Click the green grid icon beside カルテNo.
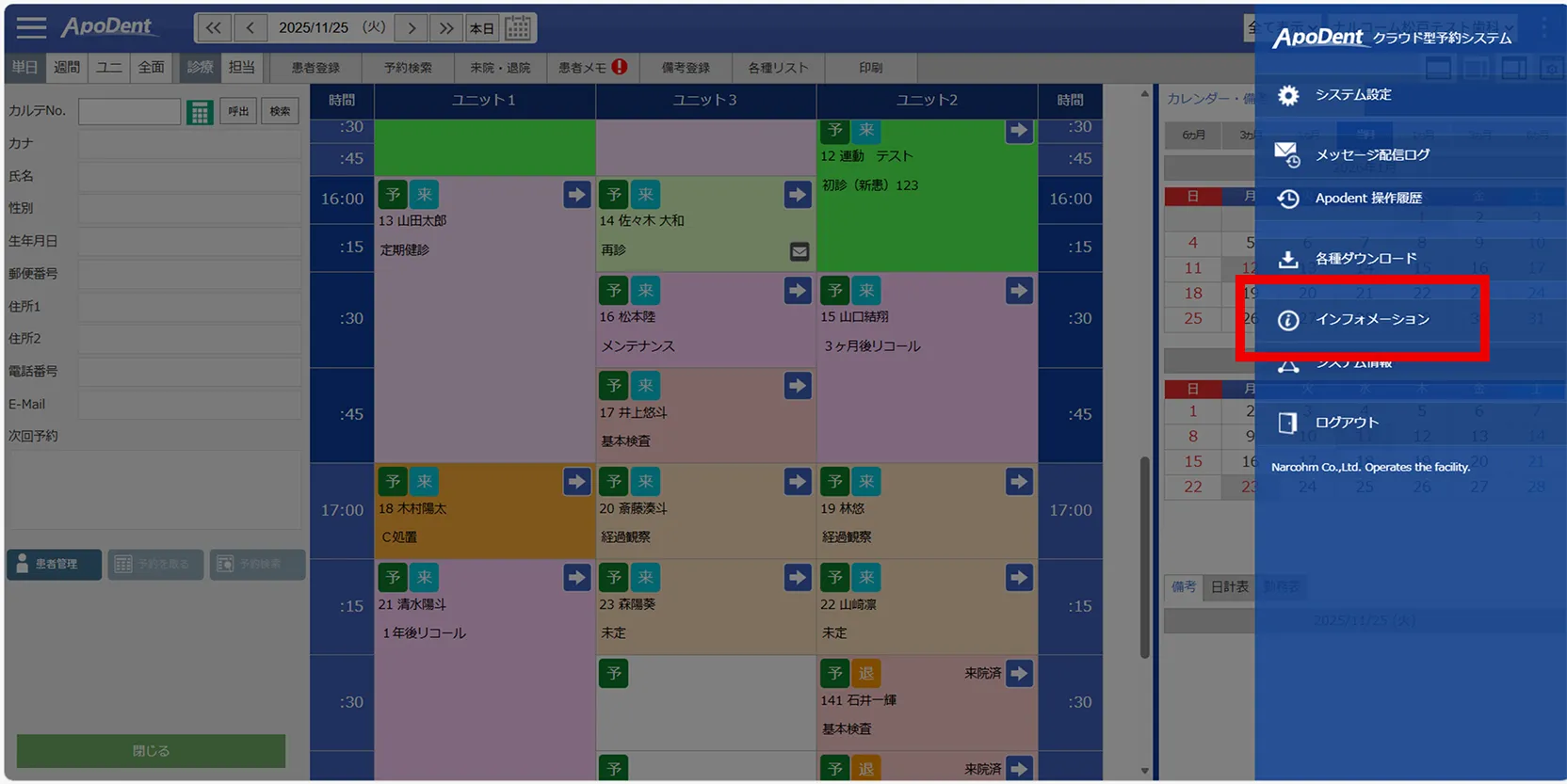Image resolution: width=1567 pixels, height=784 pixels. click(x=200, y=113)
